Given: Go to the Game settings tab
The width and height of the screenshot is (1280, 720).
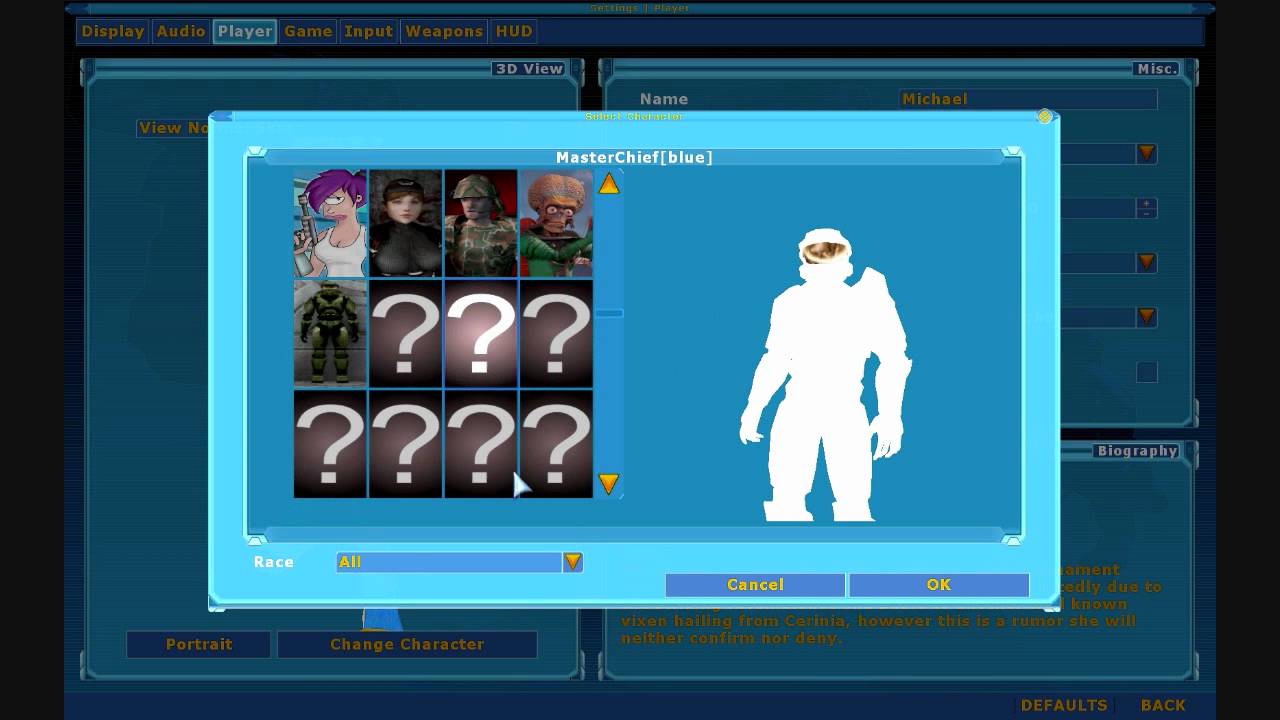Looking at the screenshot, I should 308,31.
